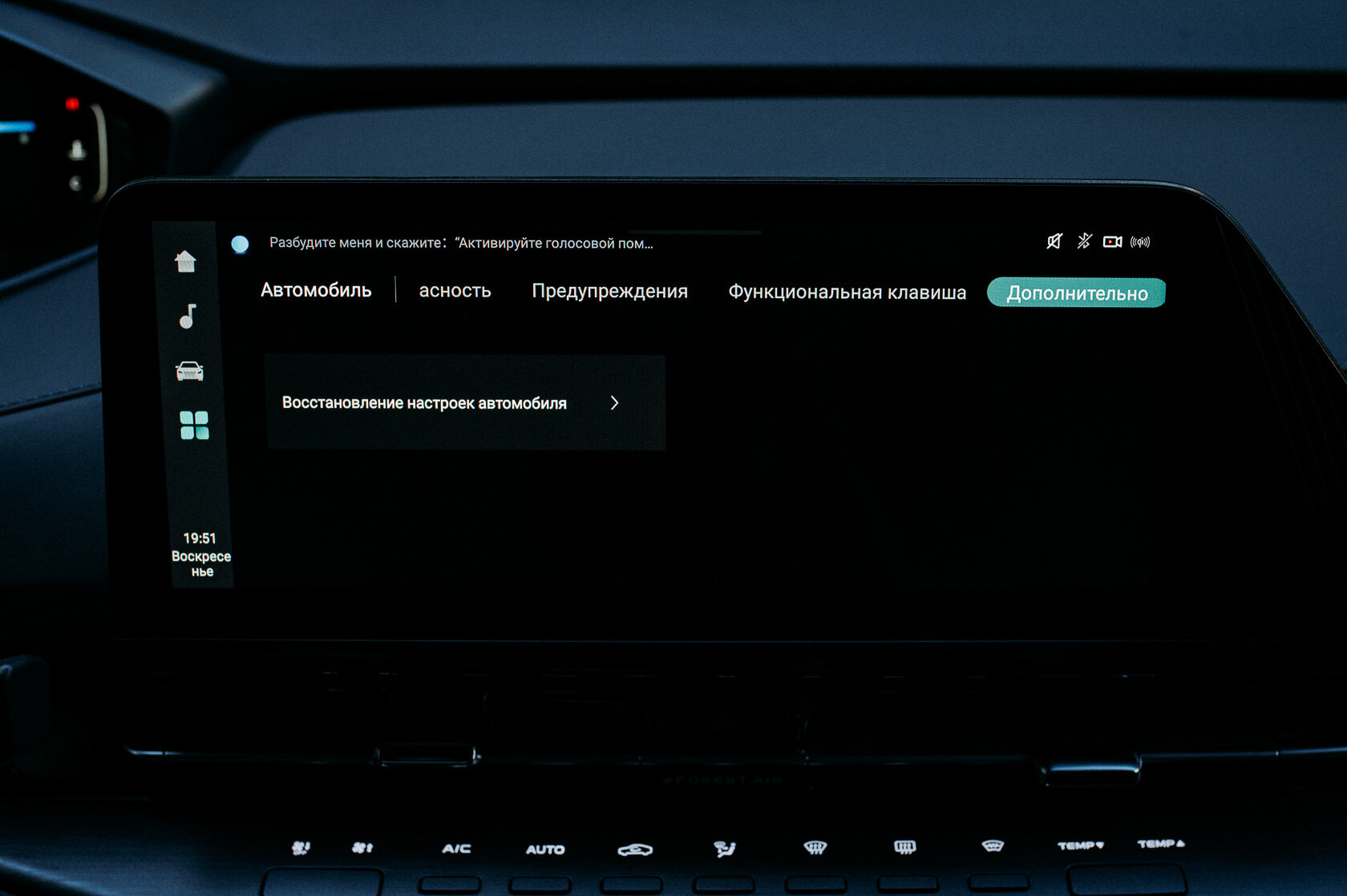Viewport: 1347px width, 896px height.
Task: Toggle the AUTO climate control
Action: coord(545,849)
